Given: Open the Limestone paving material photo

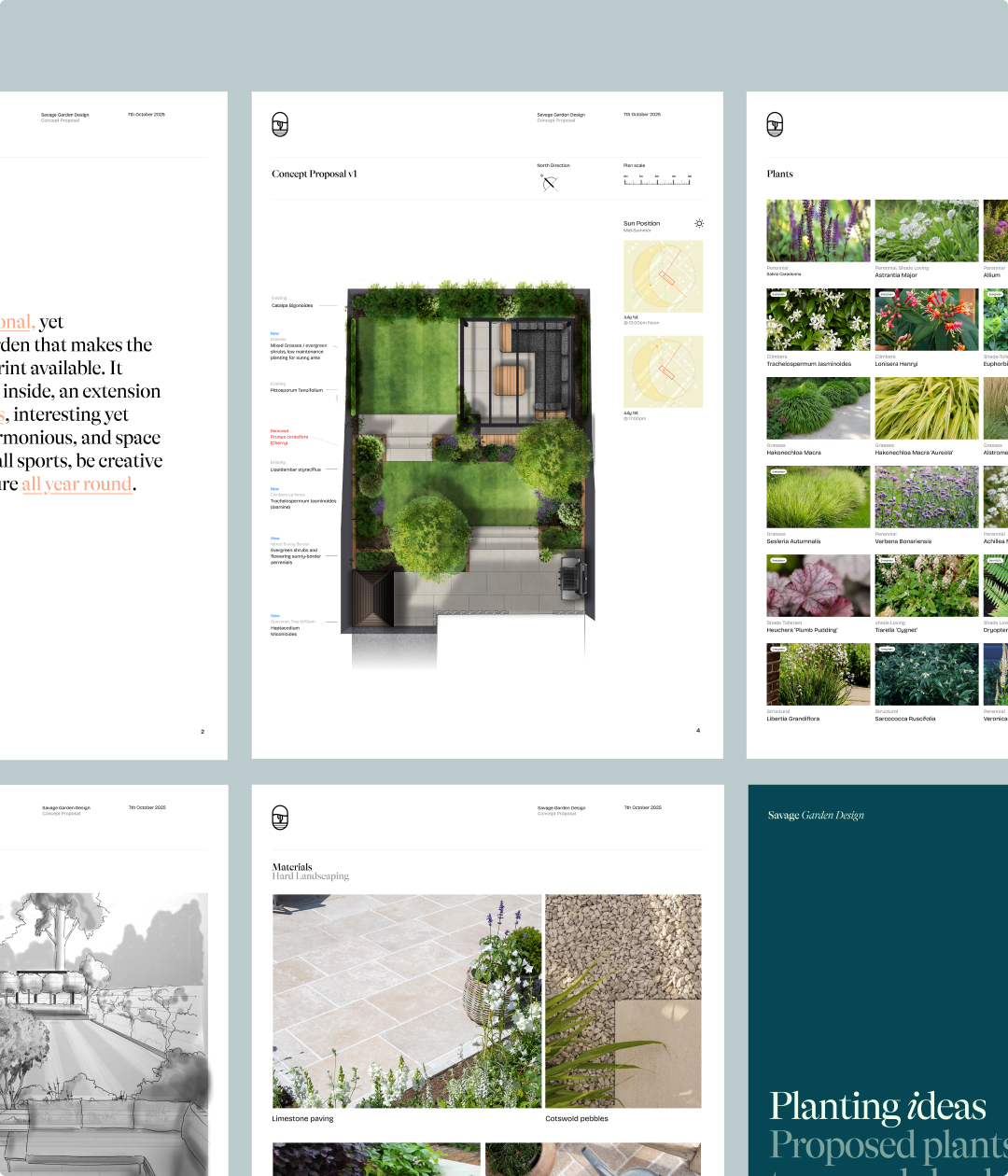Looking at the screenshot, I should pos(406,1001).
